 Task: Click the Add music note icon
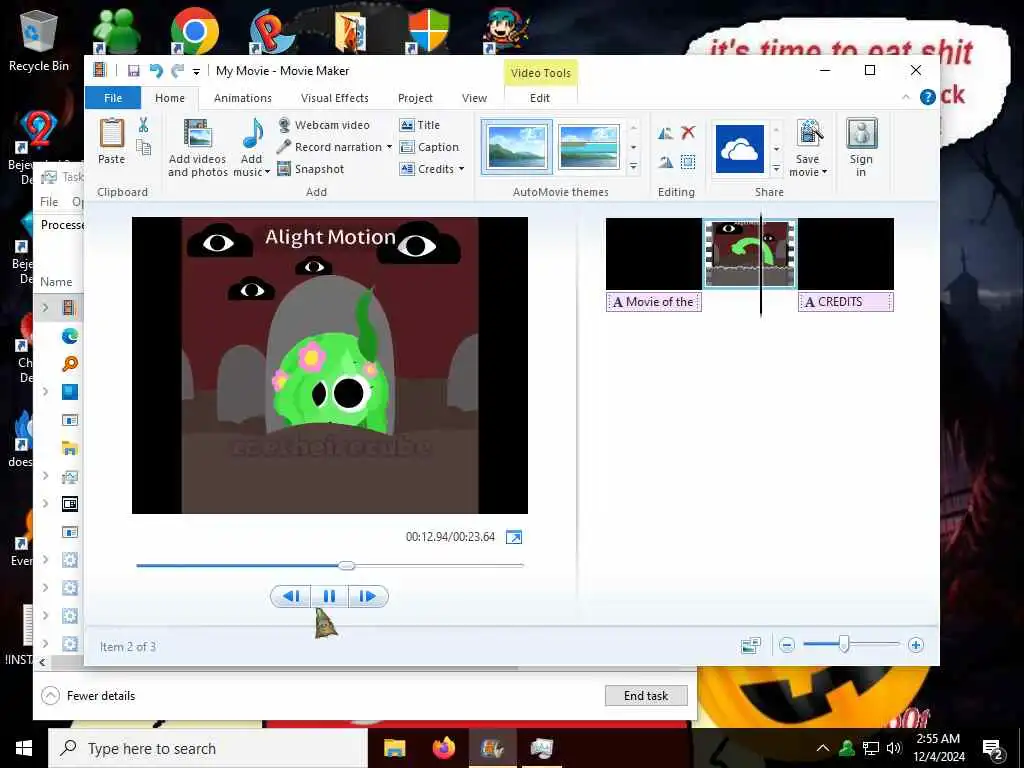(252, 134)
